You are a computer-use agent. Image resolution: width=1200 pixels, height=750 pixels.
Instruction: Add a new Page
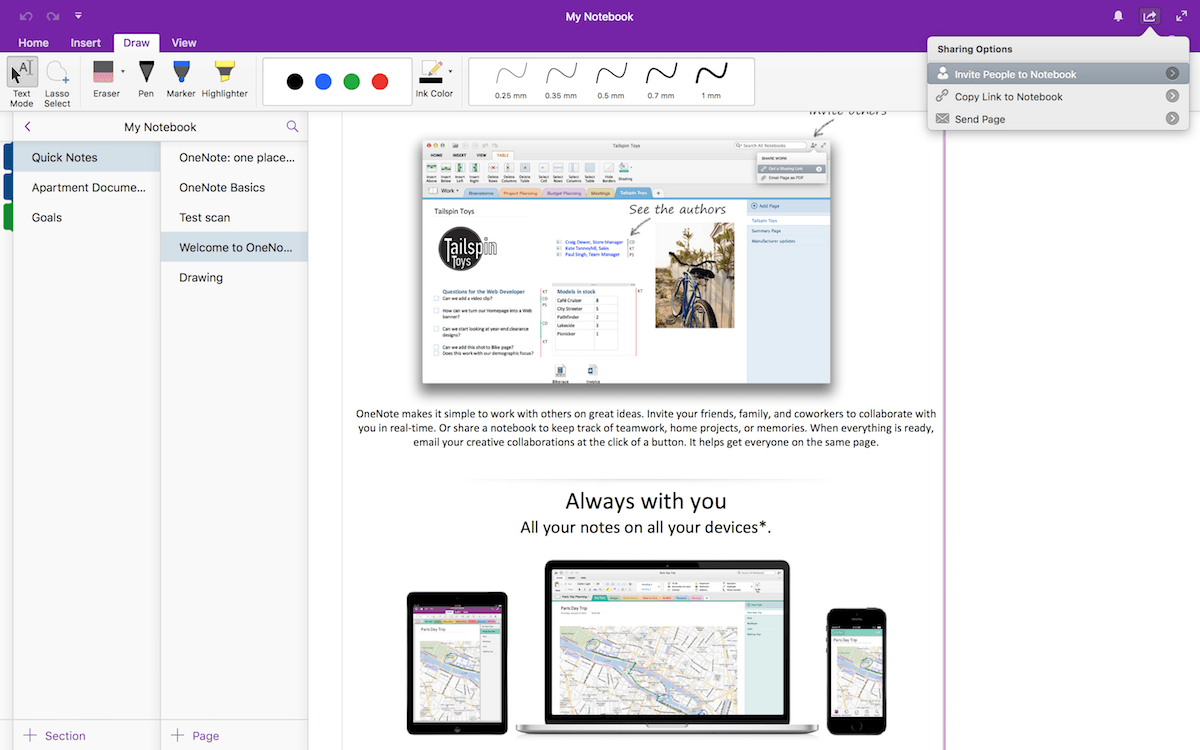coord(195,735)
